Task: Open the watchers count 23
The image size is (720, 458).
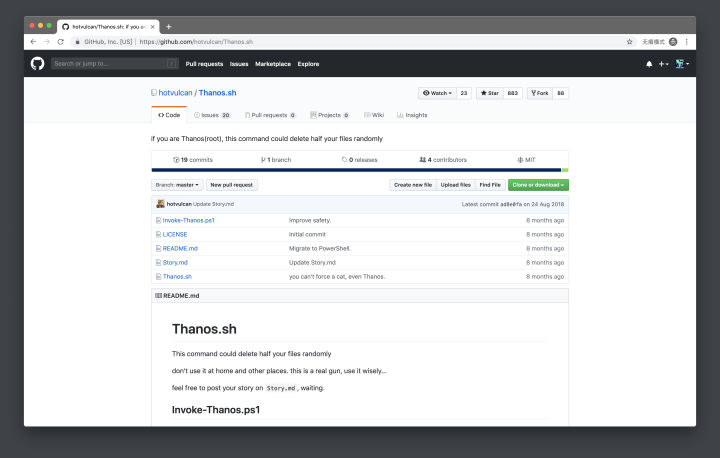Action: 464,93
